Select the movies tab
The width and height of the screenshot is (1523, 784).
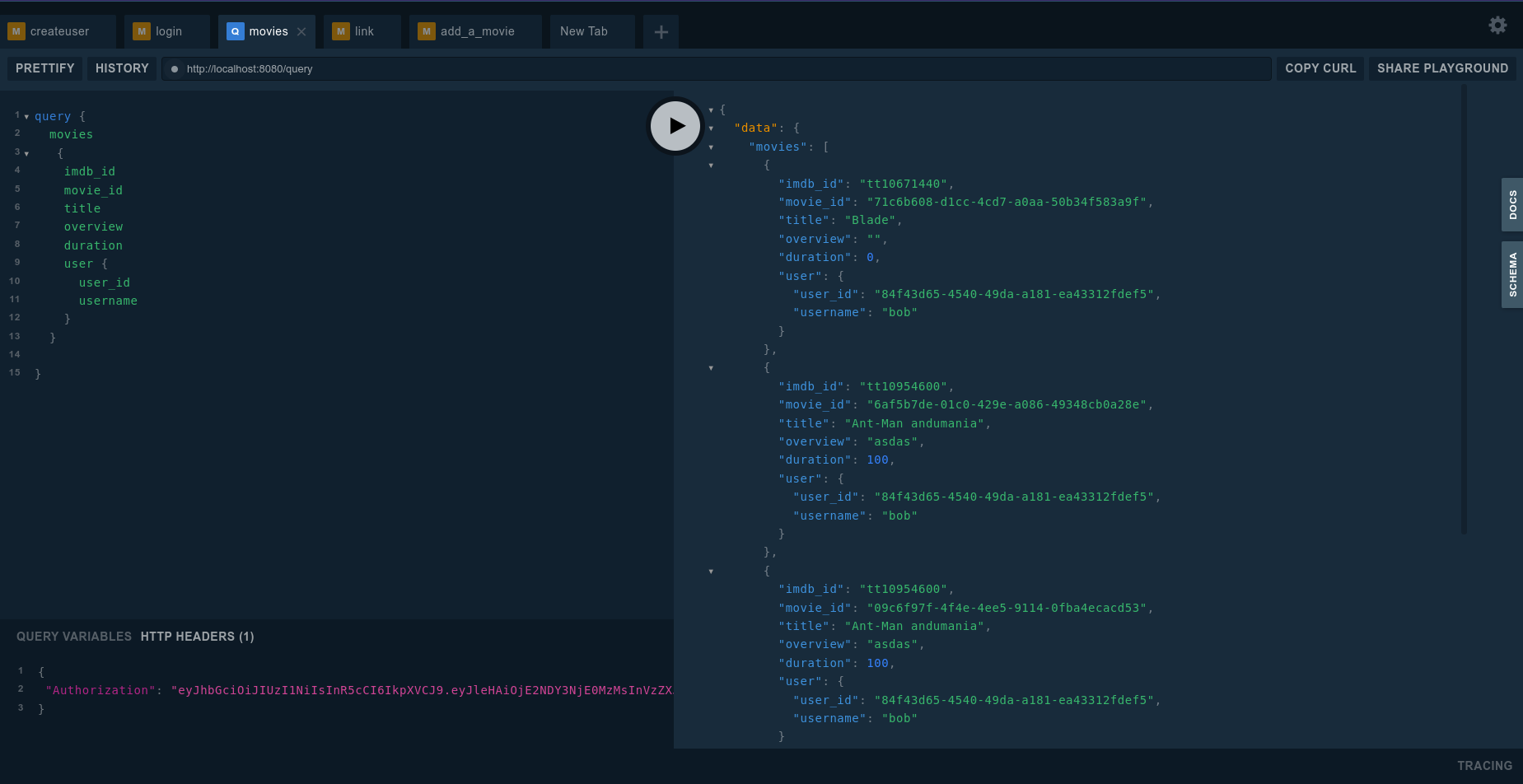coord(266,32)
